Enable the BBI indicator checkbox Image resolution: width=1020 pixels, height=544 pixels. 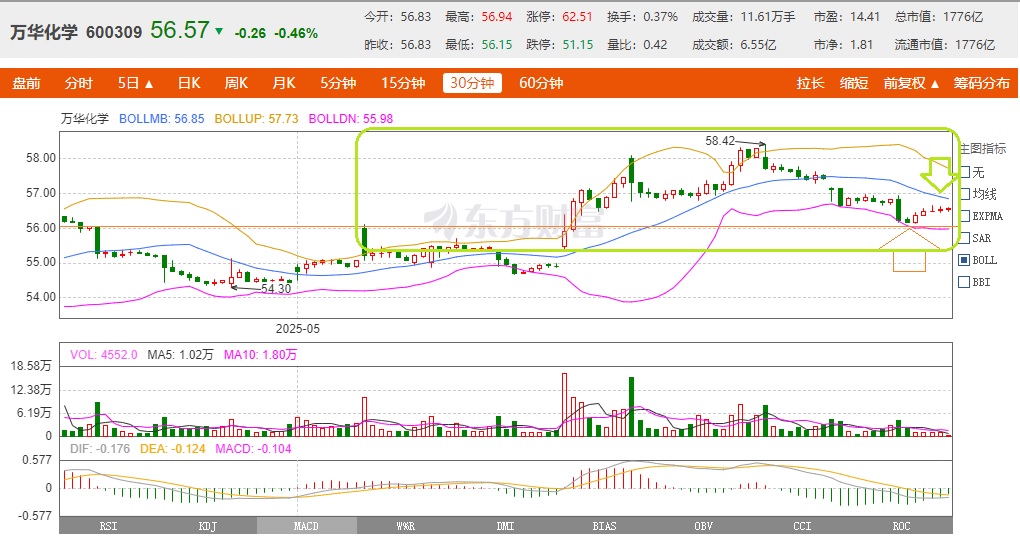coord(965,282)
